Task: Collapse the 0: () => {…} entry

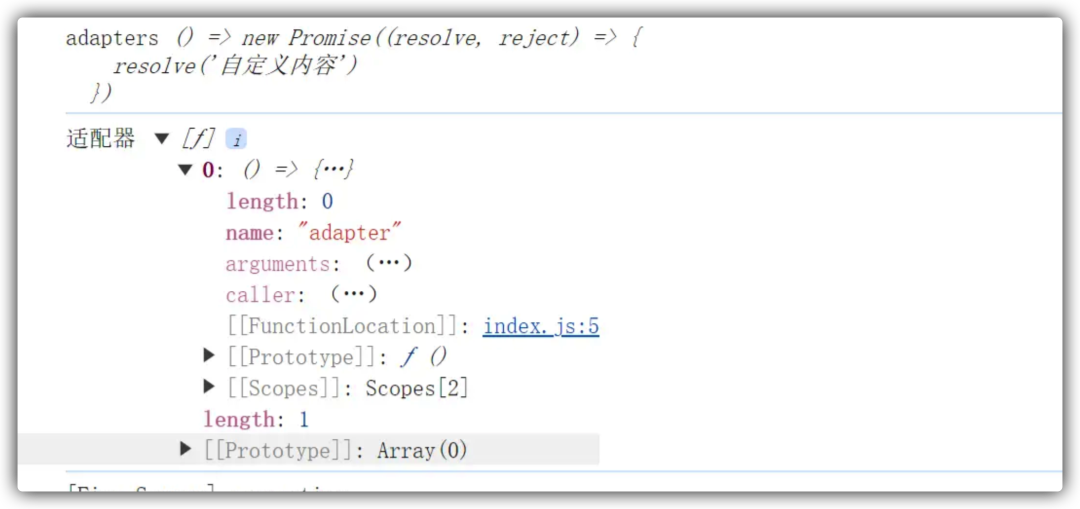Action: [185, 169]
